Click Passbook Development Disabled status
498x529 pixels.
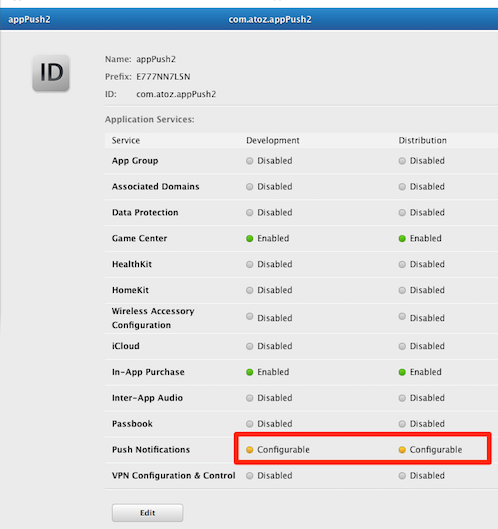pyautogui.click(x=269, y=424)
